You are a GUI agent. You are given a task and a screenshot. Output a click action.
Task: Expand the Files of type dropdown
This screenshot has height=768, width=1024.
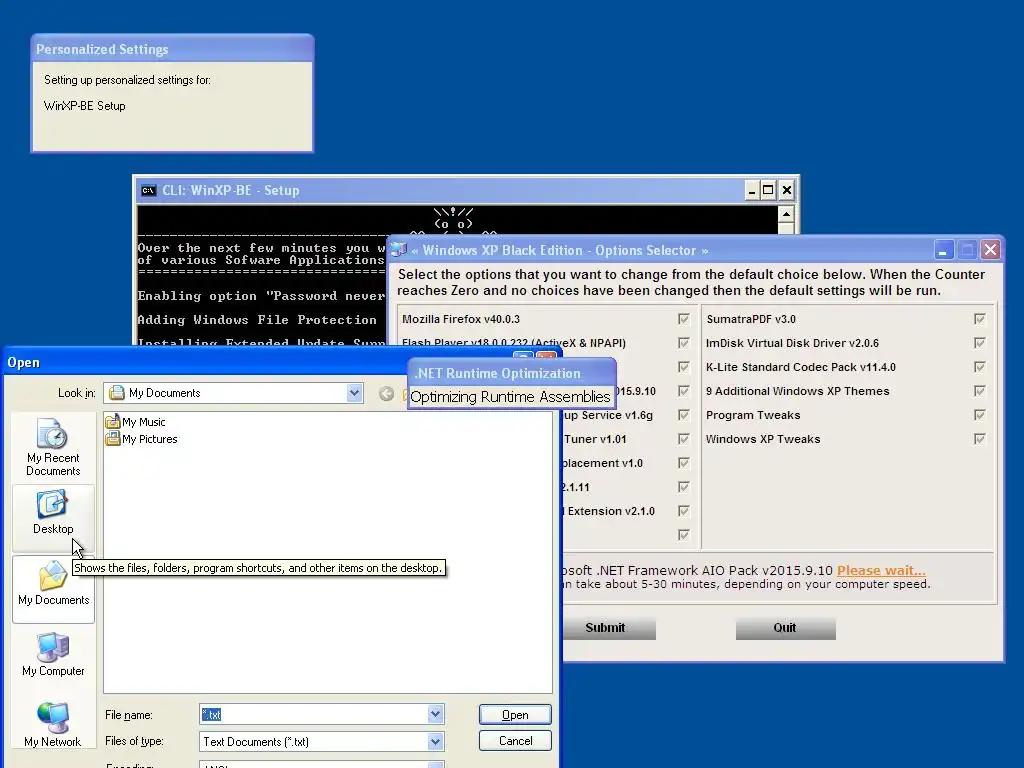point(436,741)
